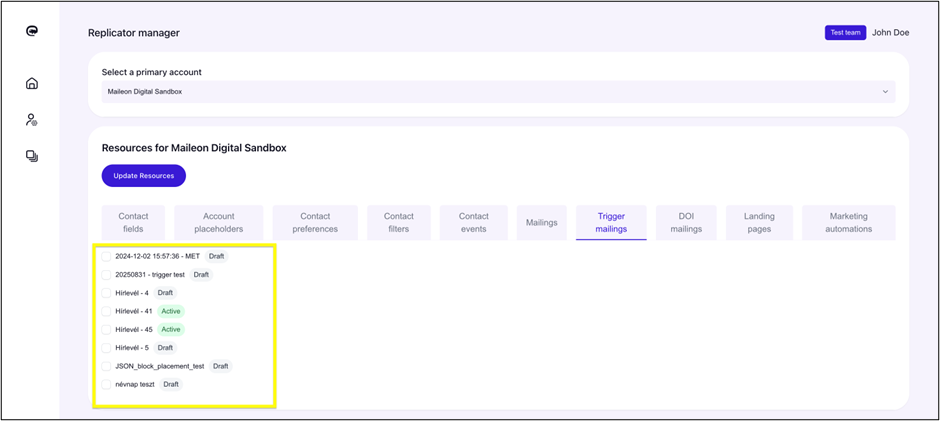Image resolution: width=940 pixels, height=421 pixels.
Task: Click the Active badge for Hírlevél - 41
Action: pyautogui.click(x=171, y=311)
